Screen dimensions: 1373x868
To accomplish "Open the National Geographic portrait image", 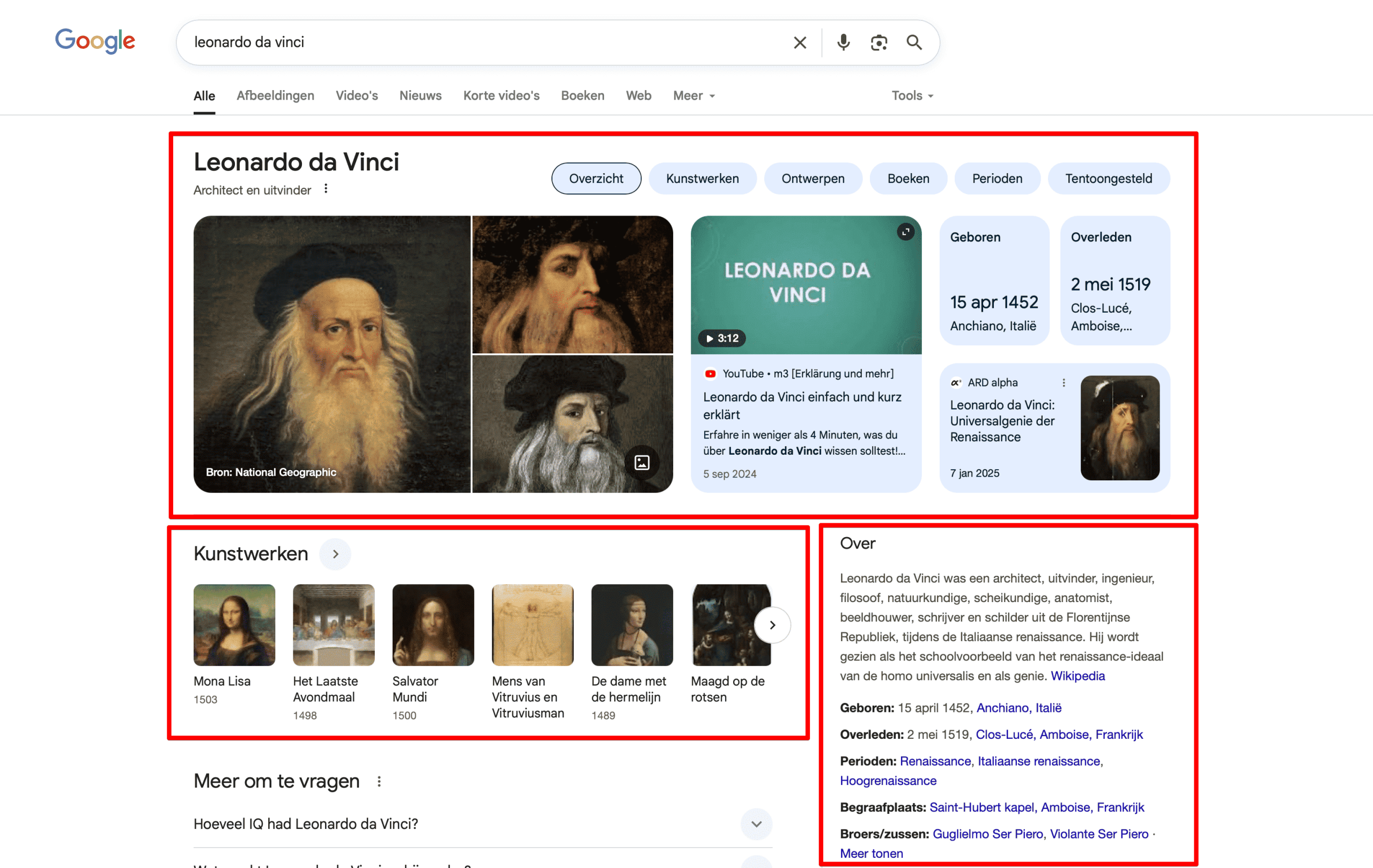I will (x=332, y=354).
